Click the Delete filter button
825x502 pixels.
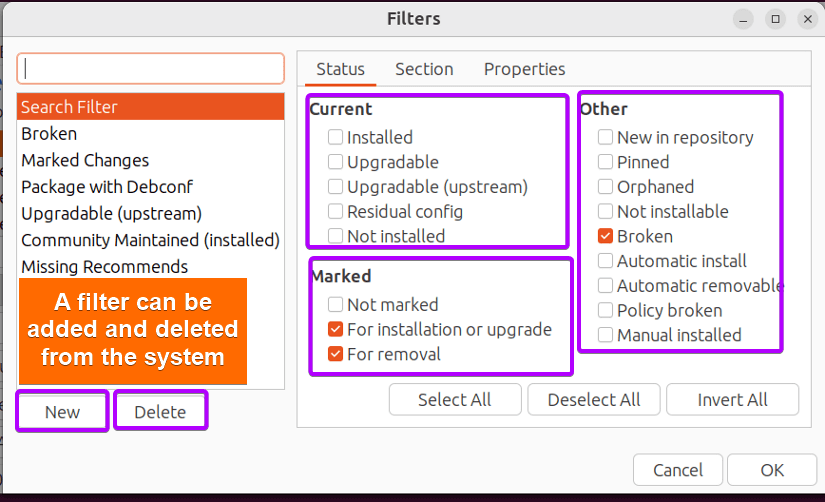pos(160,411)
